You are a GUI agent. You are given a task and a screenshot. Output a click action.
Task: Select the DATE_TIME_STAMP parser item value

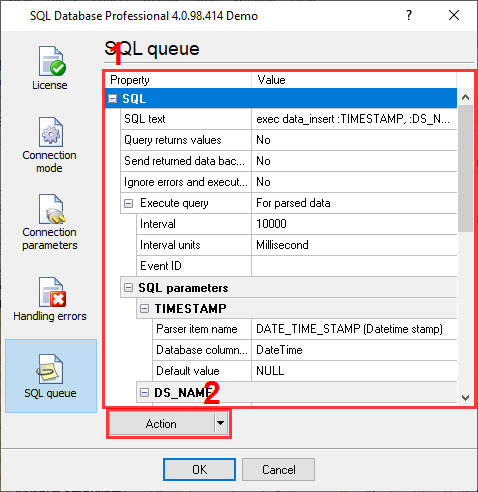coord(354,329)
